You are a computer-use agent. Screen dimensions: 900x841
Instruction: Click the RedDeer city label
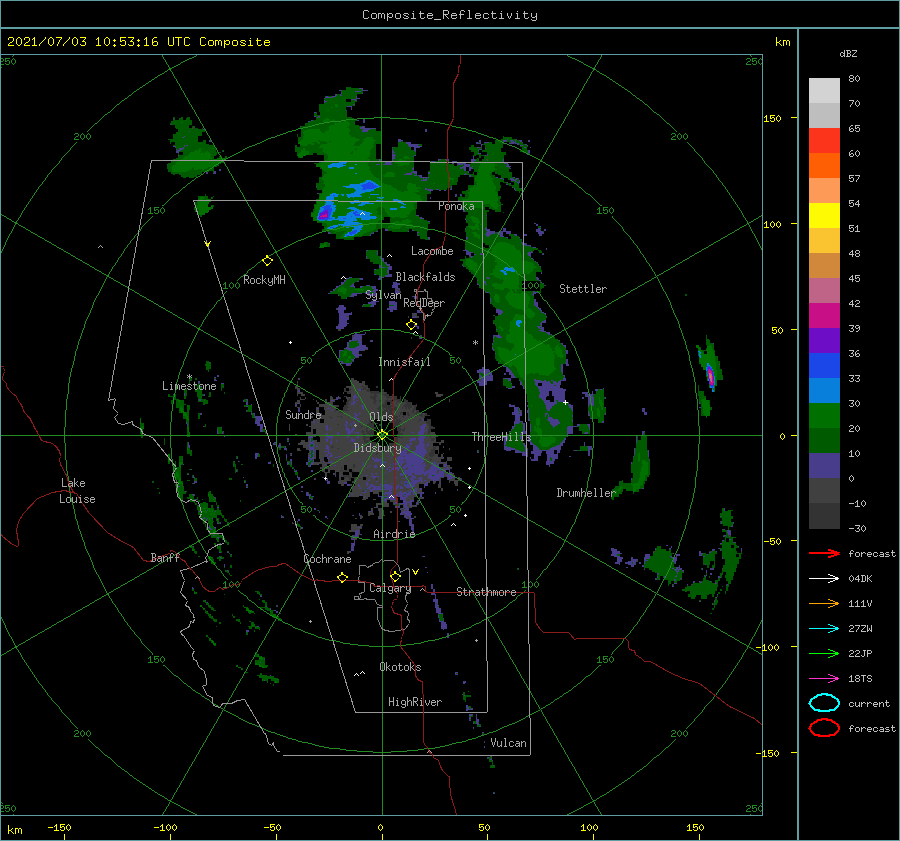[424, 303]
